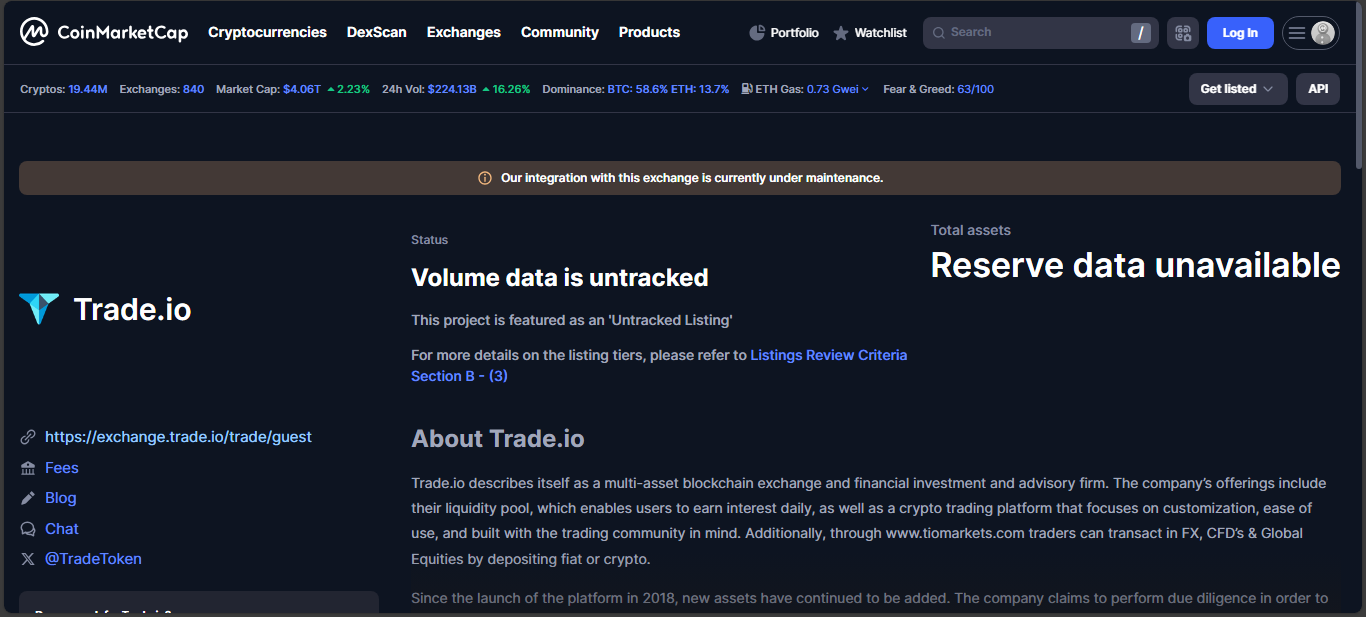Click the slash shortcut key in search

click(1141, 33)
